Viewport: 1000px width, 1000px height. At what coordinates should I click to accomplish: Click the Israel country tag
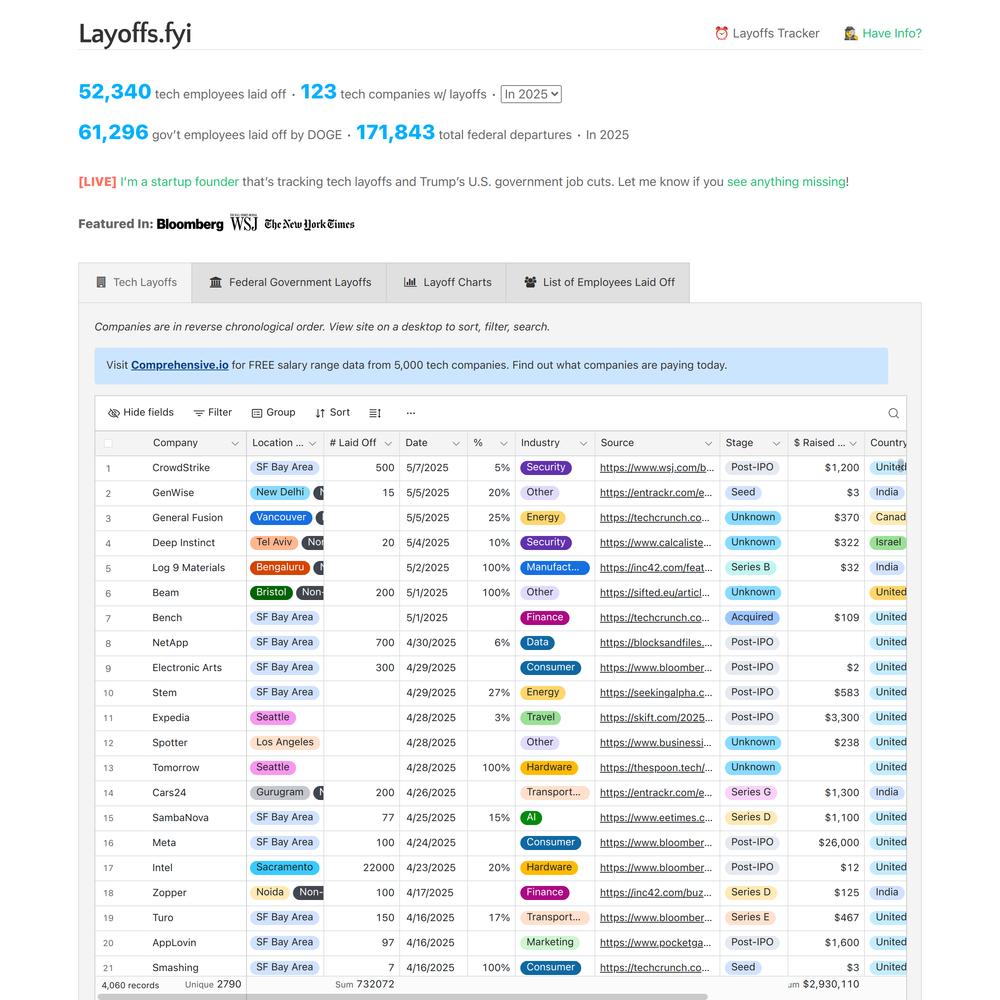point(888,542)
